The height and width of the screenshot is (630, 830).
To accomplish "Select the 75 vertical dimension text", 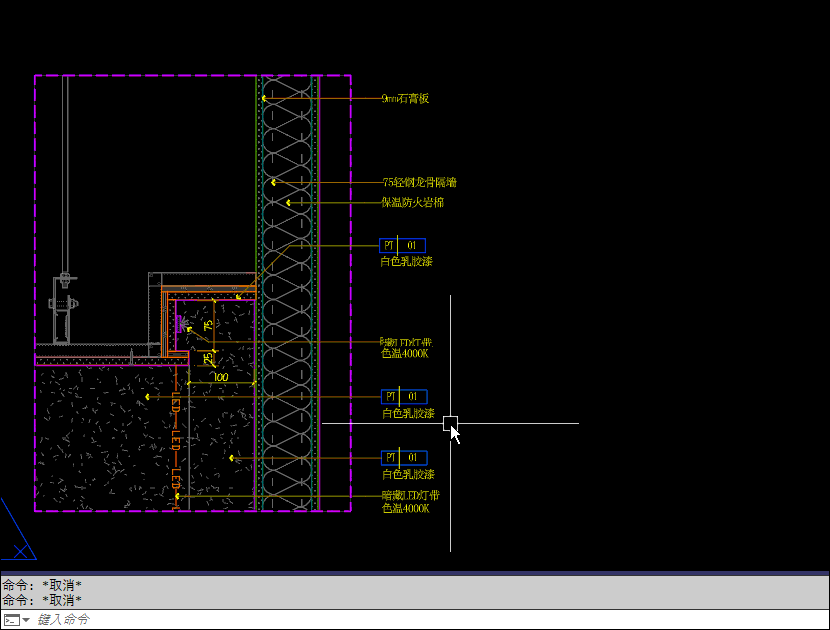I will [208, 326].
